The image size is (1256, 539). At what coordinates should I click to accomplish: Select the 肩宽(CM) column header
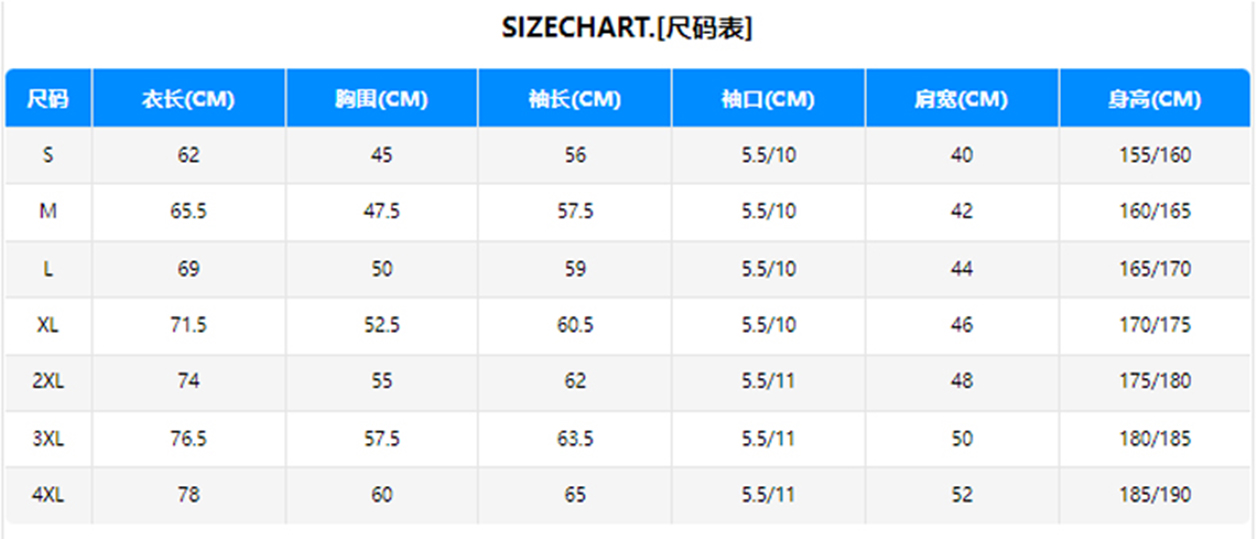point(961,99)
